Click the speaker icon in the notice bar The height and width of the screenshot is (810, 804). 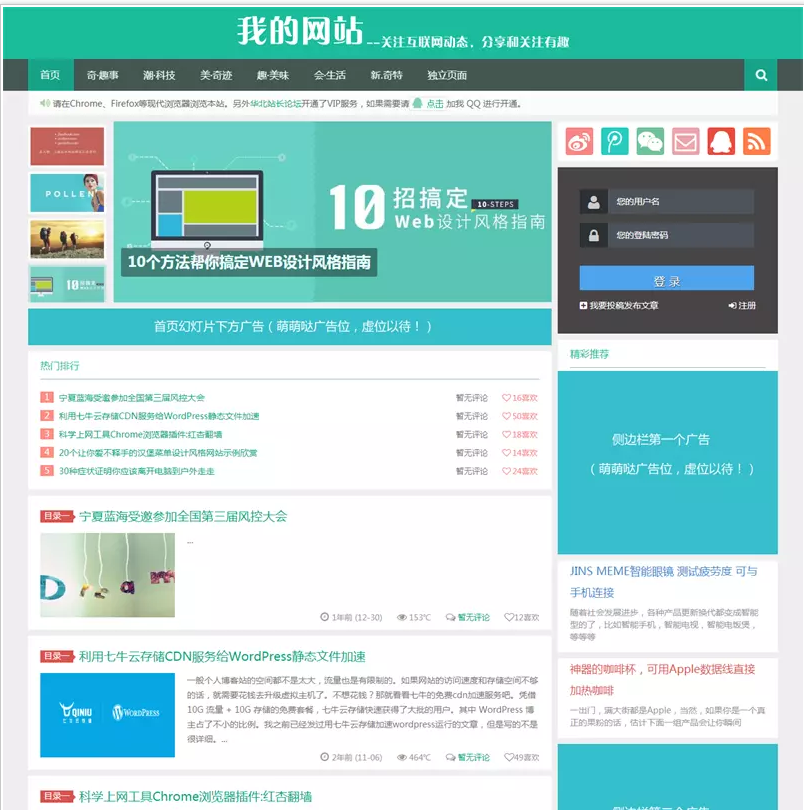(45, 103)
